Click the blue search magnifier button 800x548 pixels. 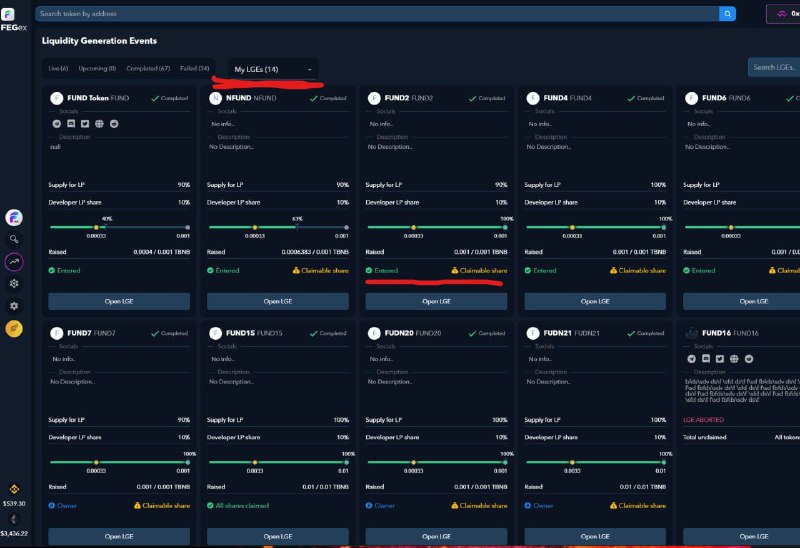tap(727, 14)
